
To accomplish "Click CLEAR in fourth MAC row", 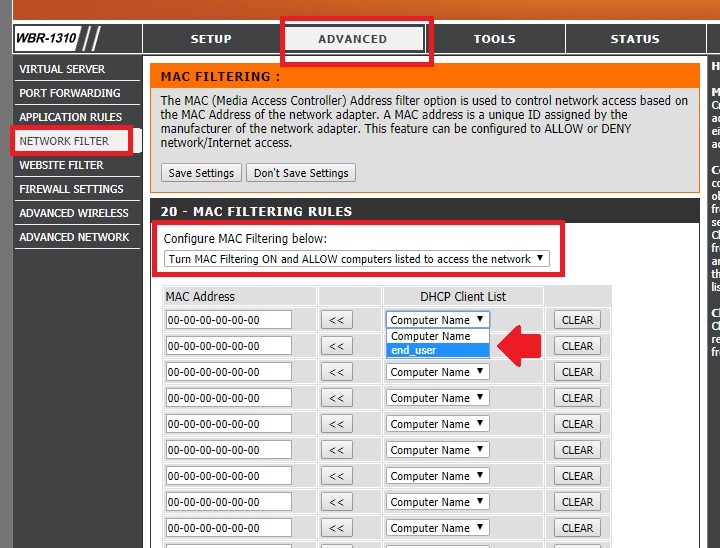I will click(577, 398).
